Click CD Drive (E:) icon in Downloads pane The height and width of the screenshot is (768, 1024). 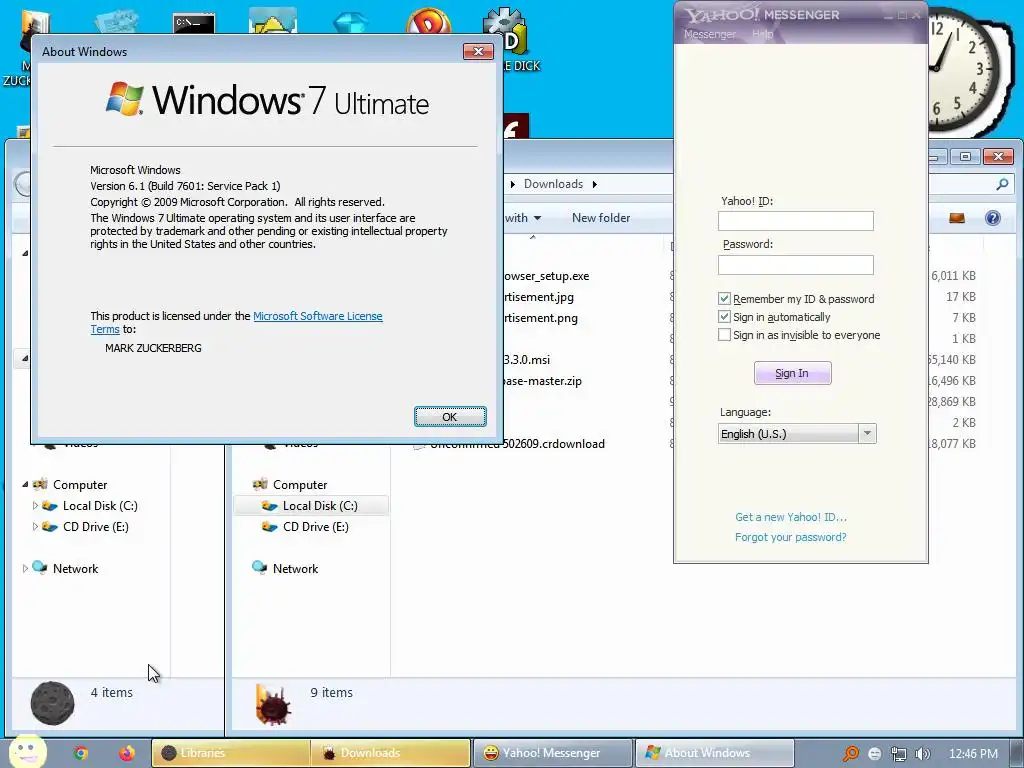tap(270, 526)
